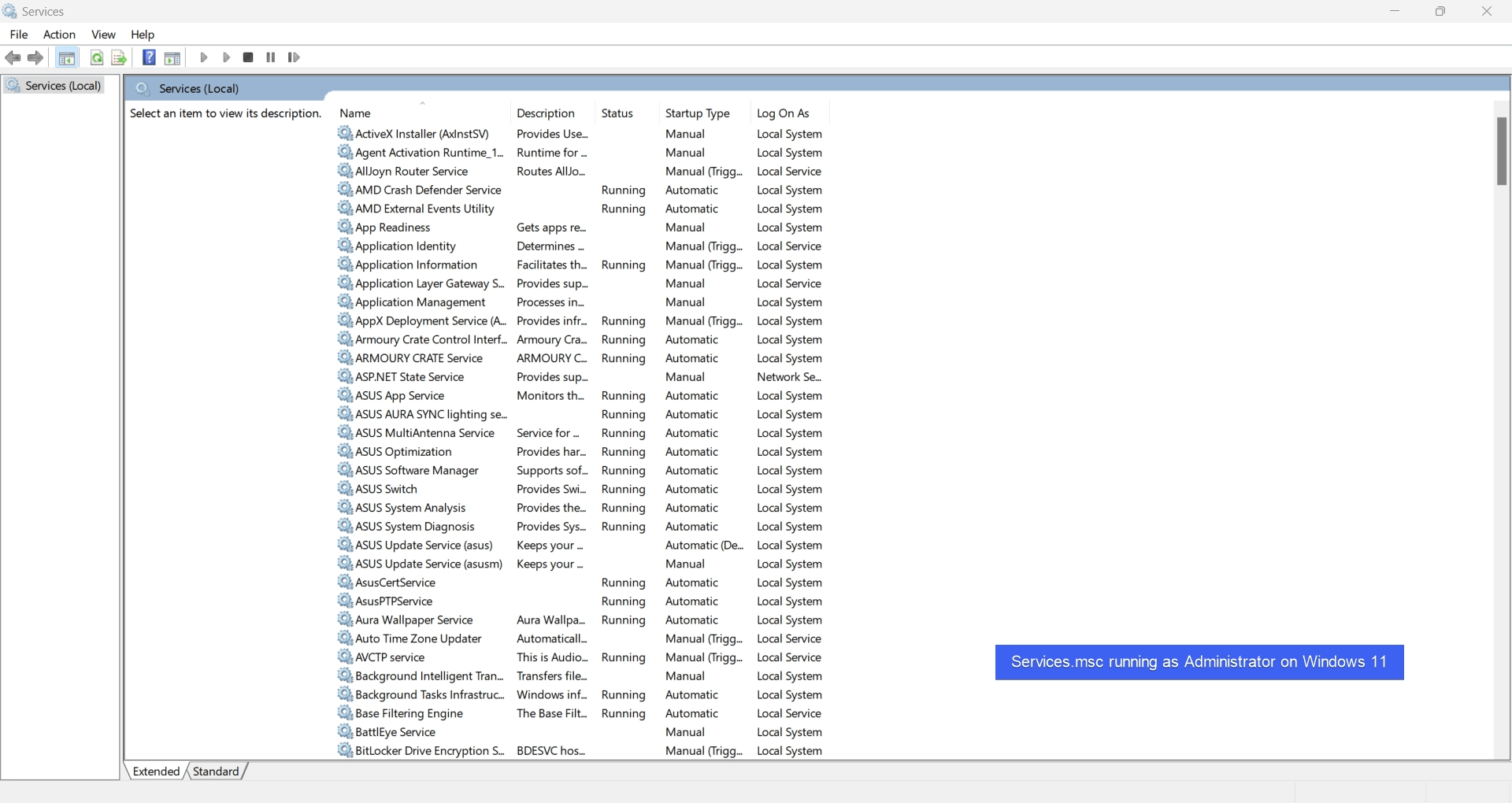Toggle Show/Hide Action Pane icon
This screenshot has height=803, width=1512.
pyautogui.click(x=172, y=57)
